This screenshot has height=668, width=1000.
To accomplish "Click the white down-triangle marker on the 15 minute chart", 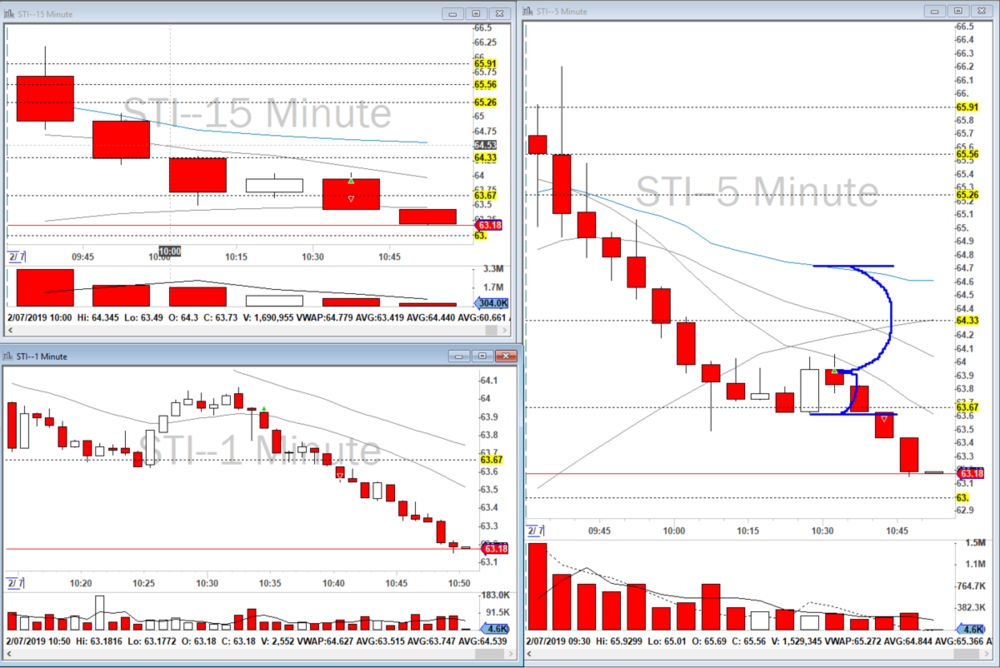I will pyautogui.click(x=351, y=199).
